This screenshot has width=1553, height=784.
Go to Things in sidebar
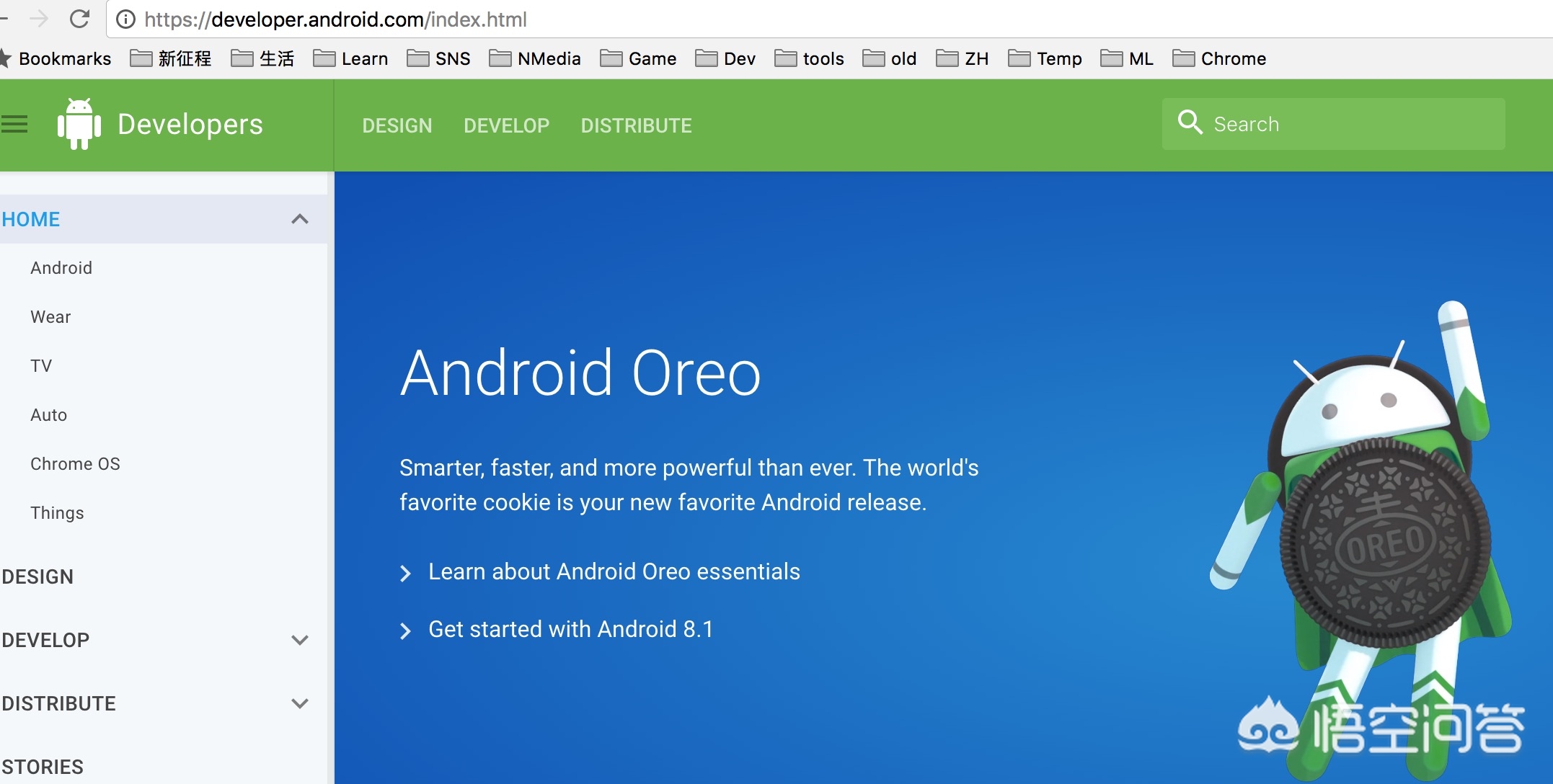[x=57, y=513]
